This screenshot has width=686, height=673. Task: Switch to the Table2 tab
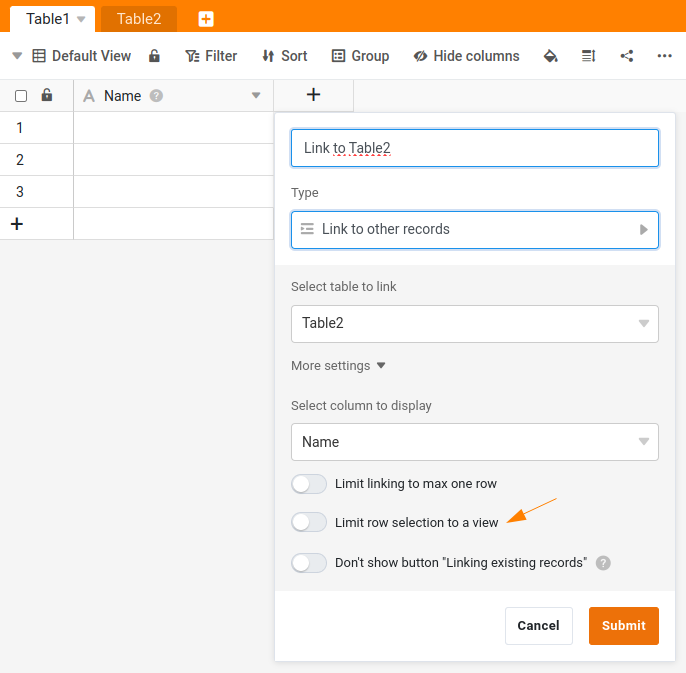pyautogui.click(x=139, y=19)
